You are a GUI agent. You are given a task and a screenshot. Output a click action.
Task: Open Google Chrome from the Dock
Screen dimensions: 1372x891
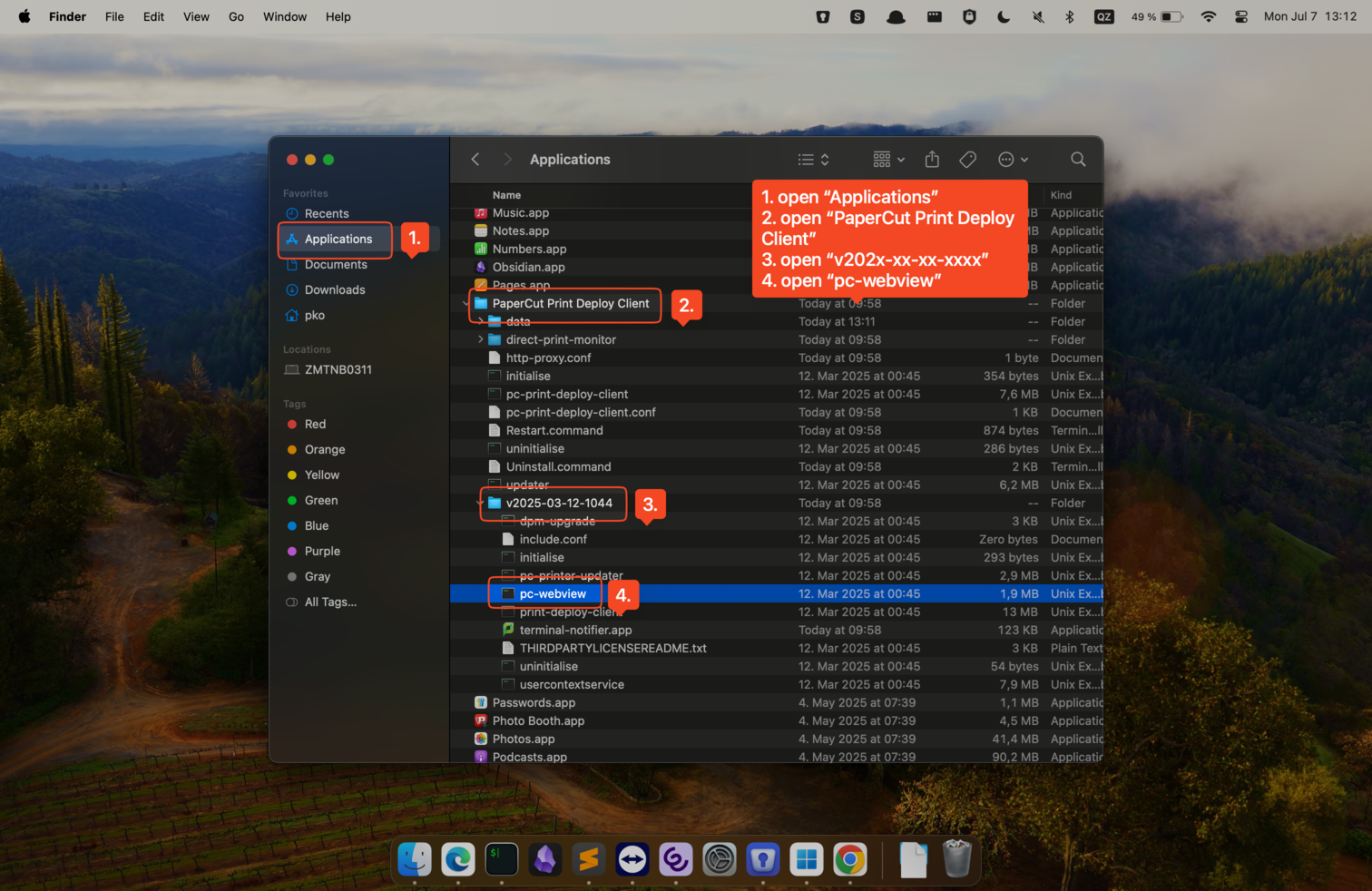click(x=850, y=859)
